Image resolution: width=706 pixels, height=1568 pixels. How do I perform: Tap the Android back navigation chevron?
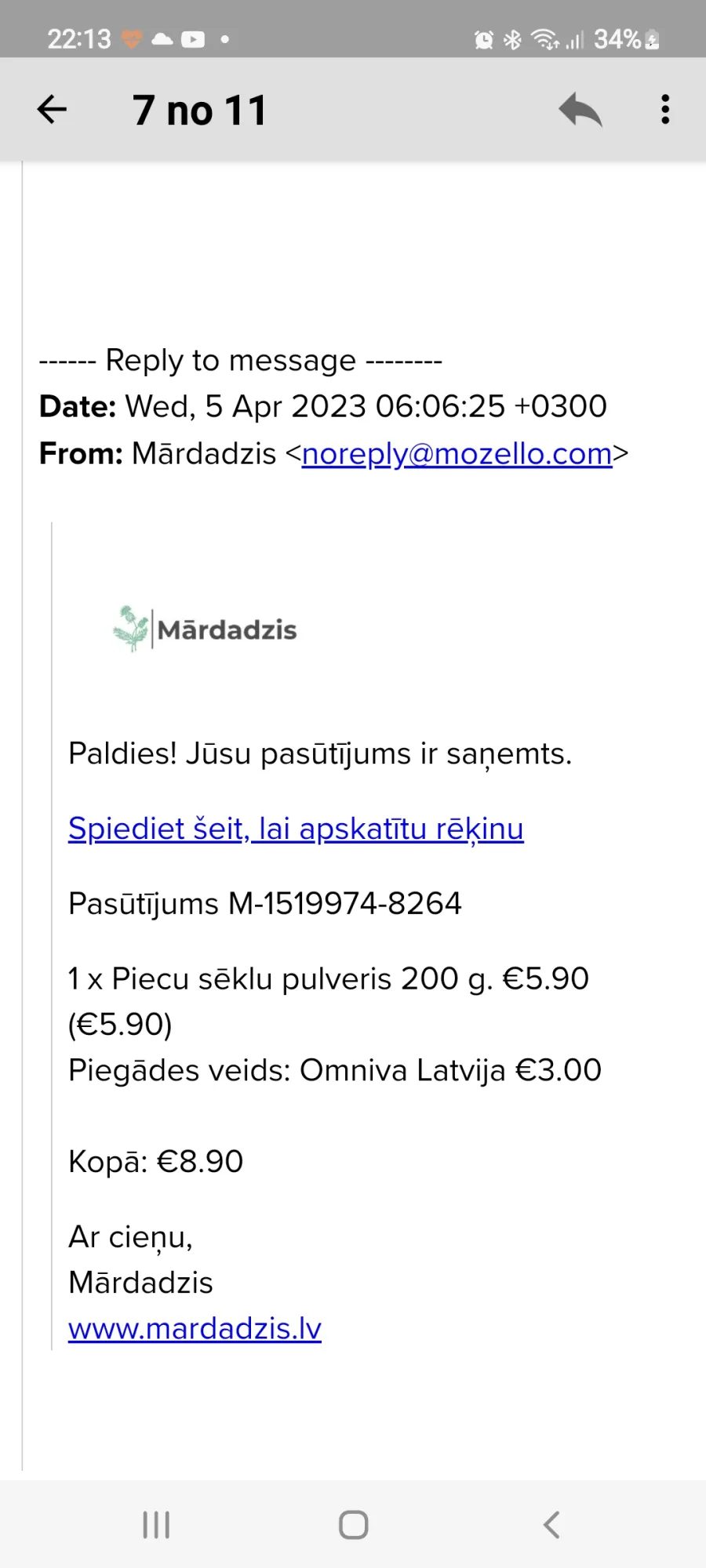click(551, 1525)
